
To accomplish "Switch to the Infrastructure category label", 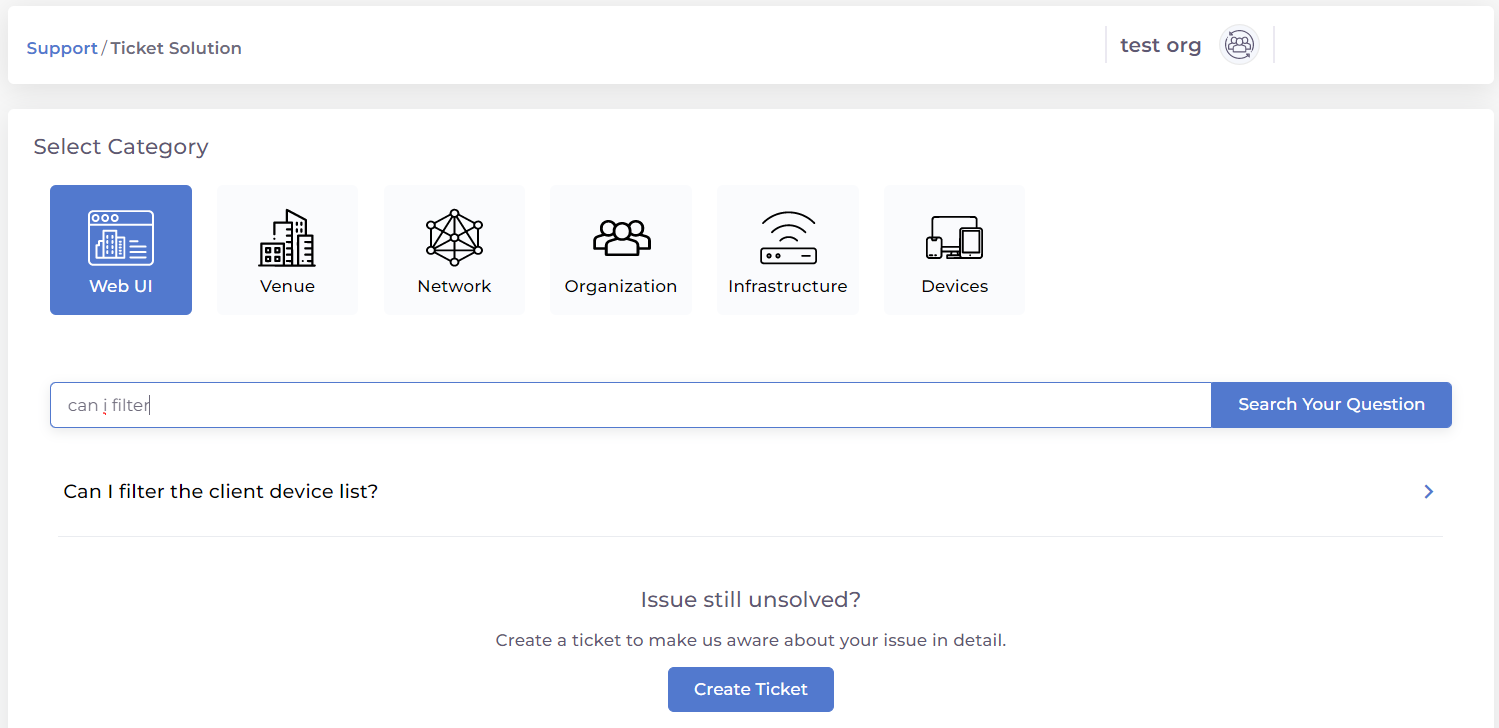I will 788,286.
